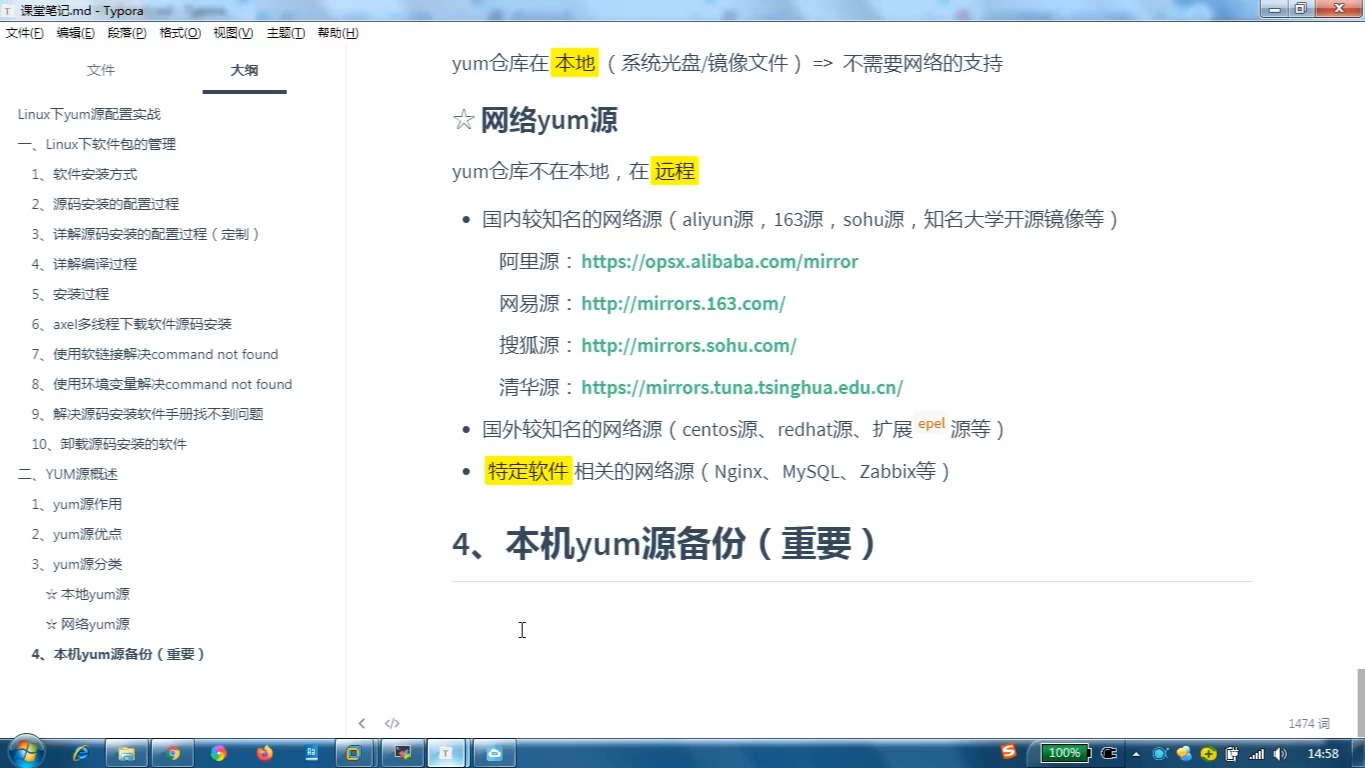Click the highlighted 本地 text
Viewport: 1365px width, 768px height.
[574, 63]
